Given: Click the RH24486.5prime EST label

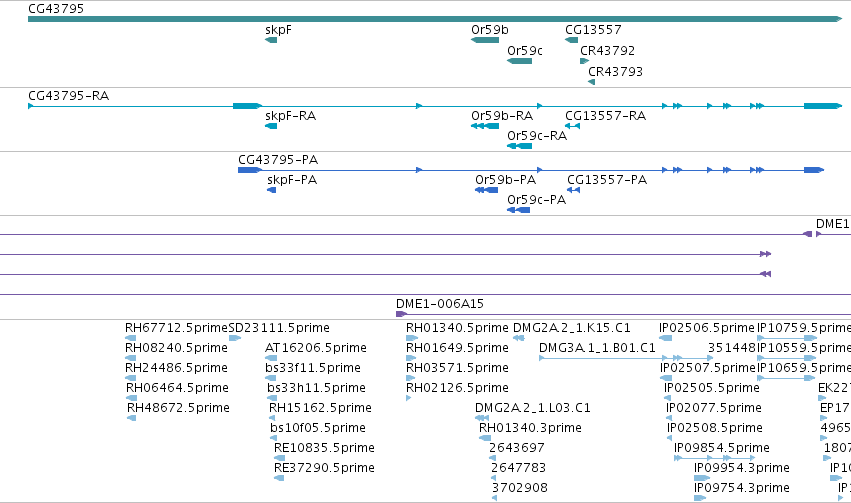Looking at the screenshot, I should click(x=176, y=368).
